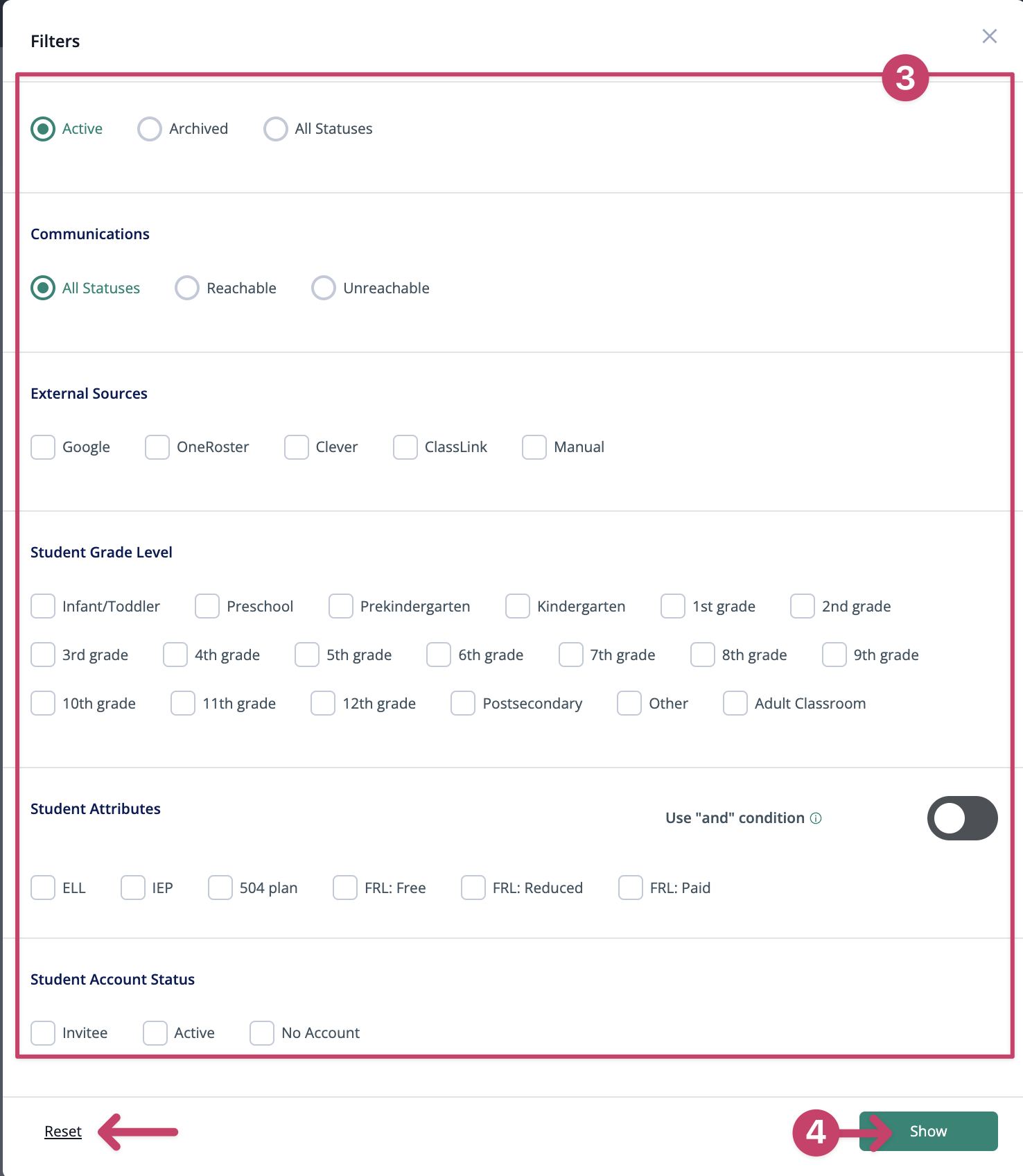Select the Archived status radio button
1023x1176 pixels.
150,129
